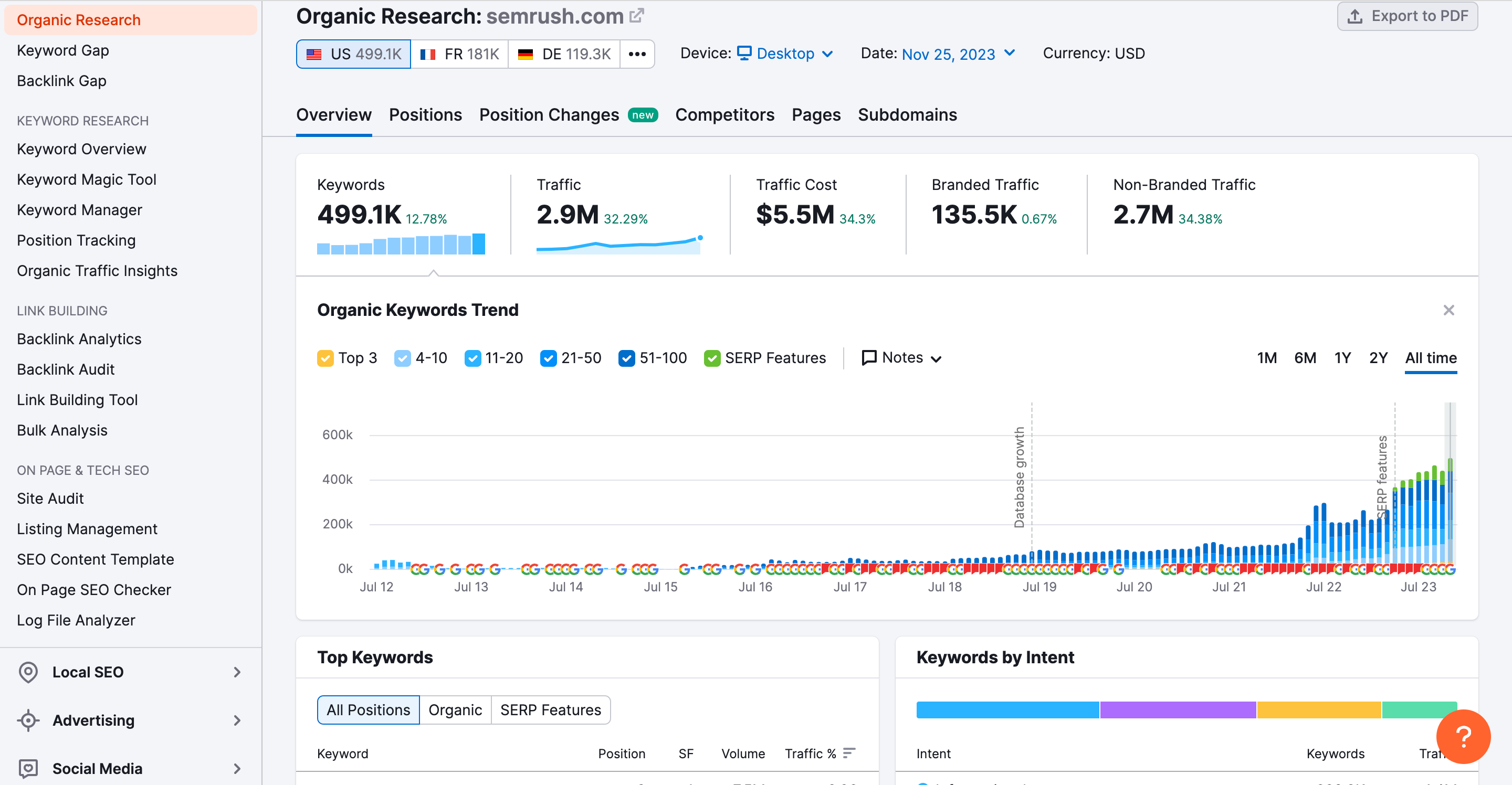Viewport: 1512px width, 785px height.
Task: Click the yellow segment of intent bar
Action: point(1319,710)
